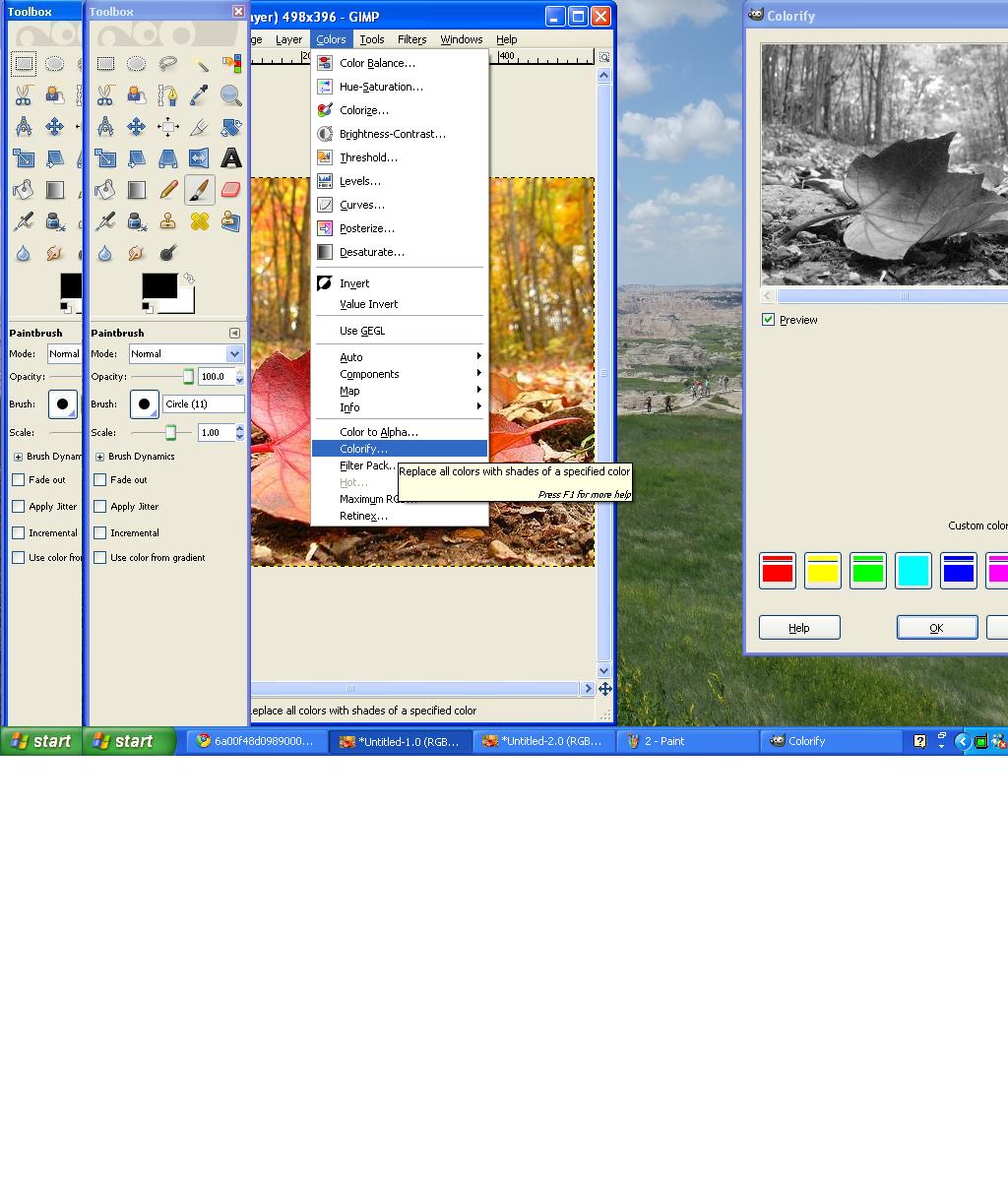Enable Apply Jitter in the complete Toolbox
This screenshot has height=1177, width=1008.
[x=99, y=507]
